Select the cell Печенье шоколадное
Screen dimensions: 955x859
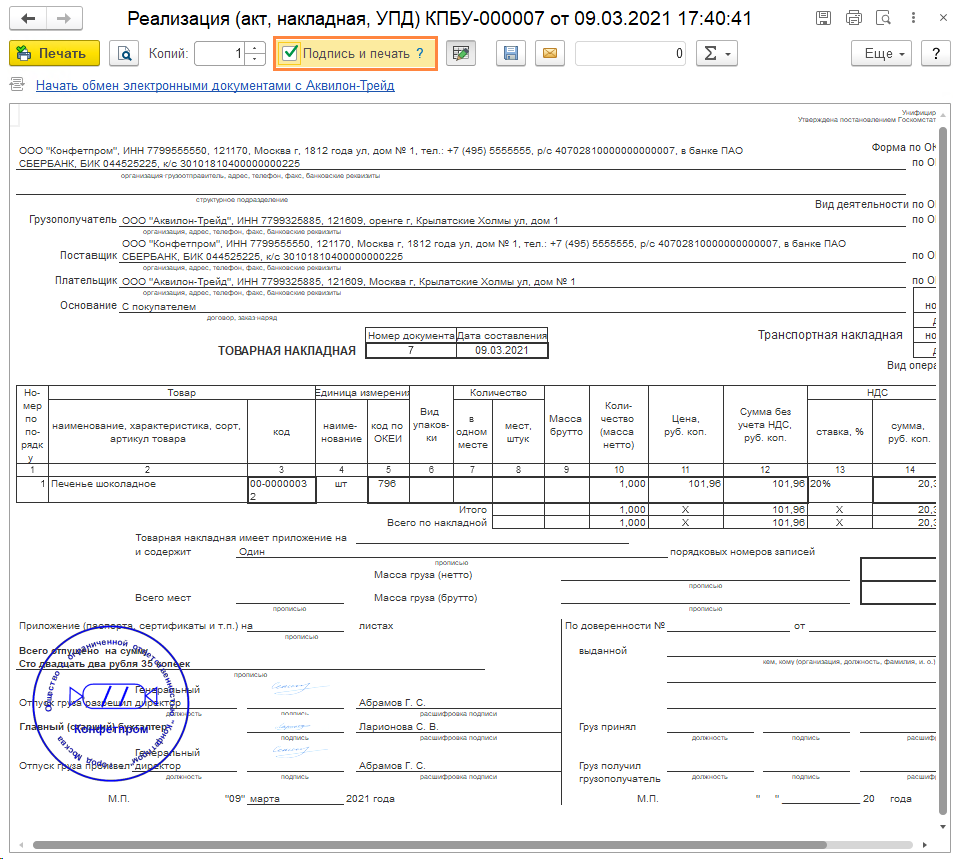147,490
